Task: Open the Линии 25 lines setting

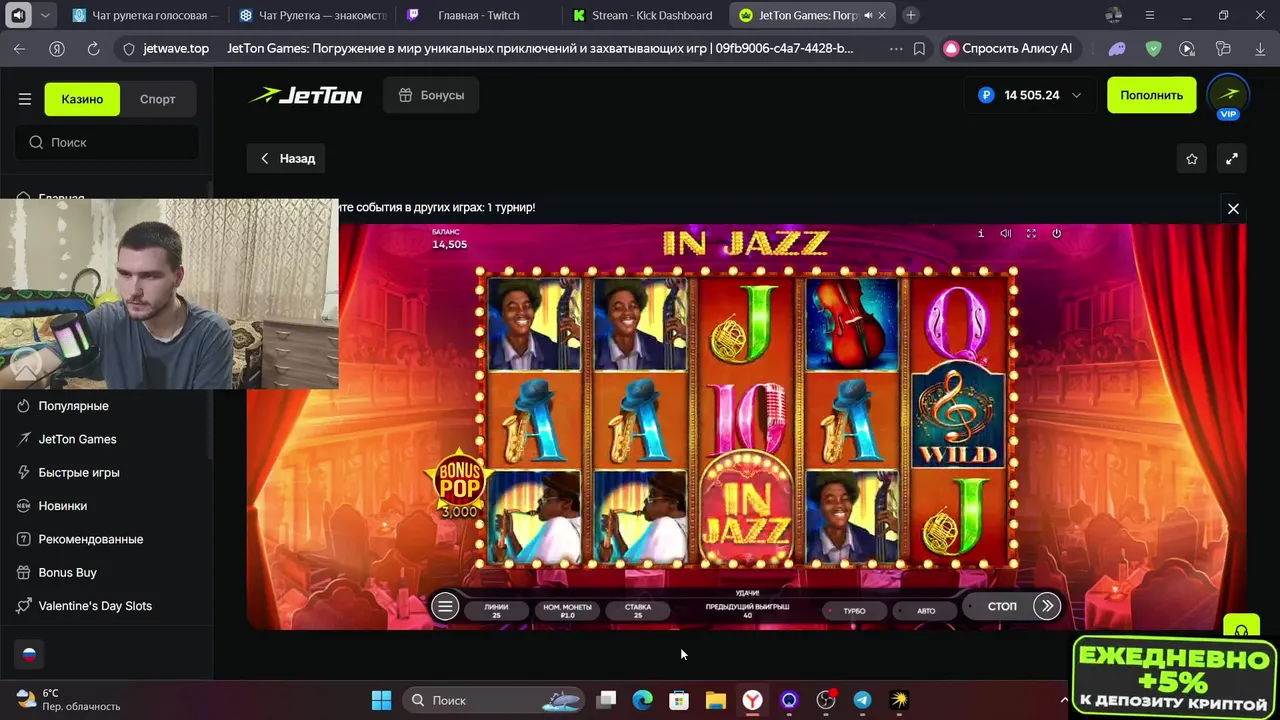Action: 496,610
